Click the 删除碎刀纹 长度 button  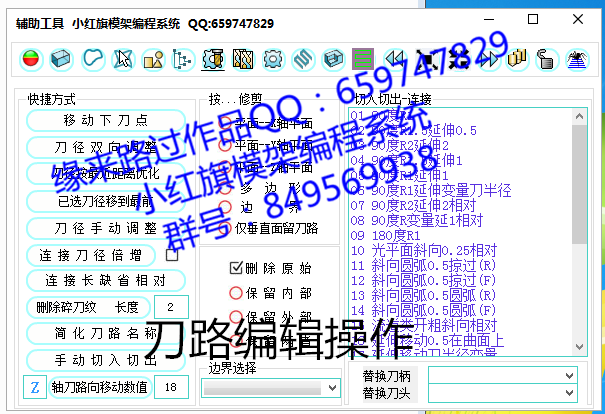coord(88,307)
